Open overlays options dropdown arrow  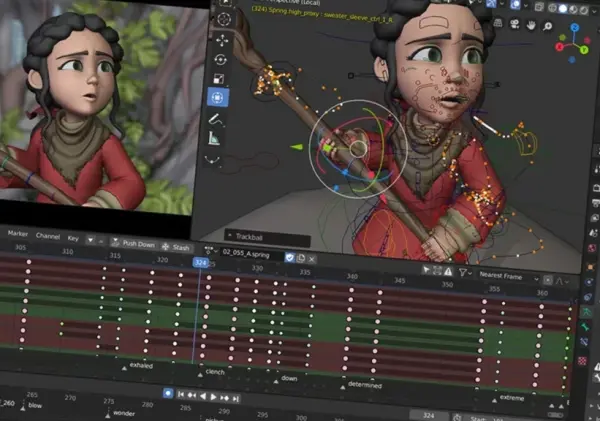click(x=526, y=5)
